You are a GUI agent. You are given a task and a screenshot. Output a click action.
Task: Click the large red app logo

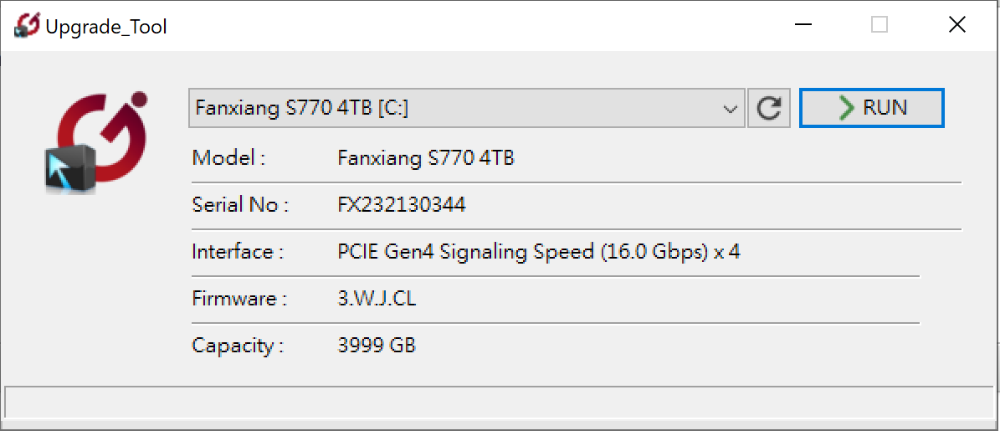click(x=96, y=142)
